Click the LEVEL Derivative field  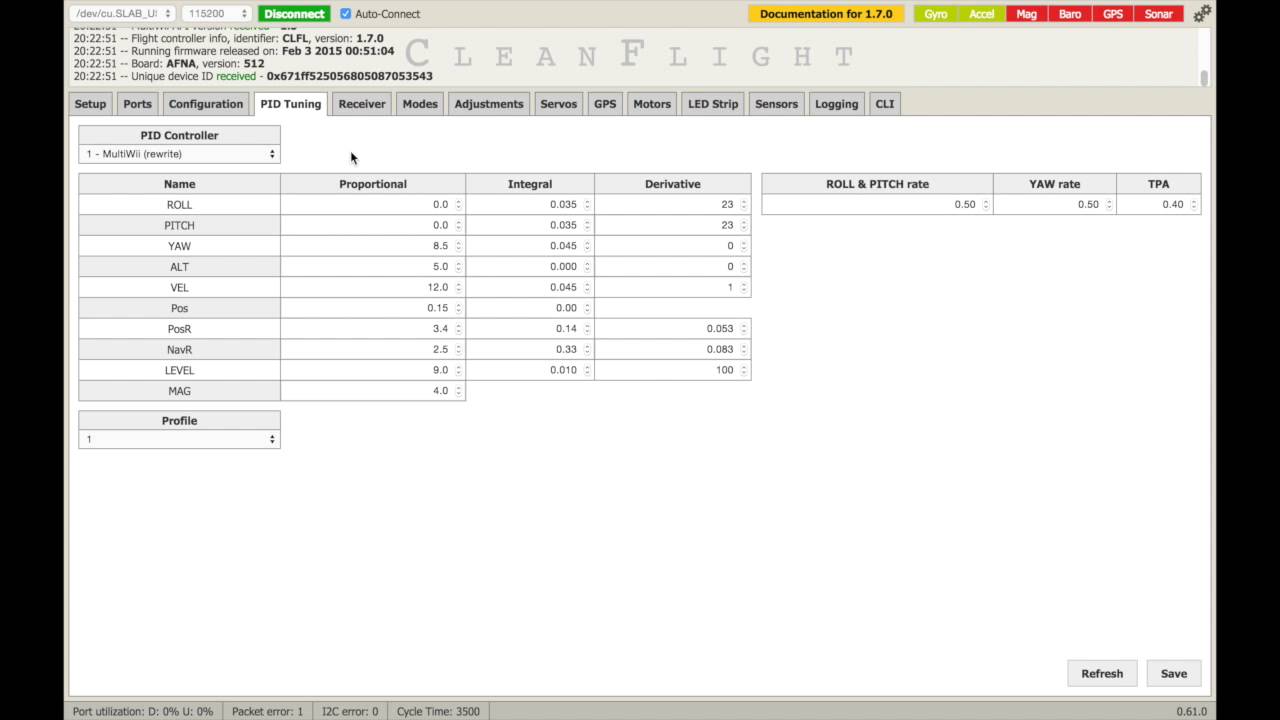click(x=673, y=370)
